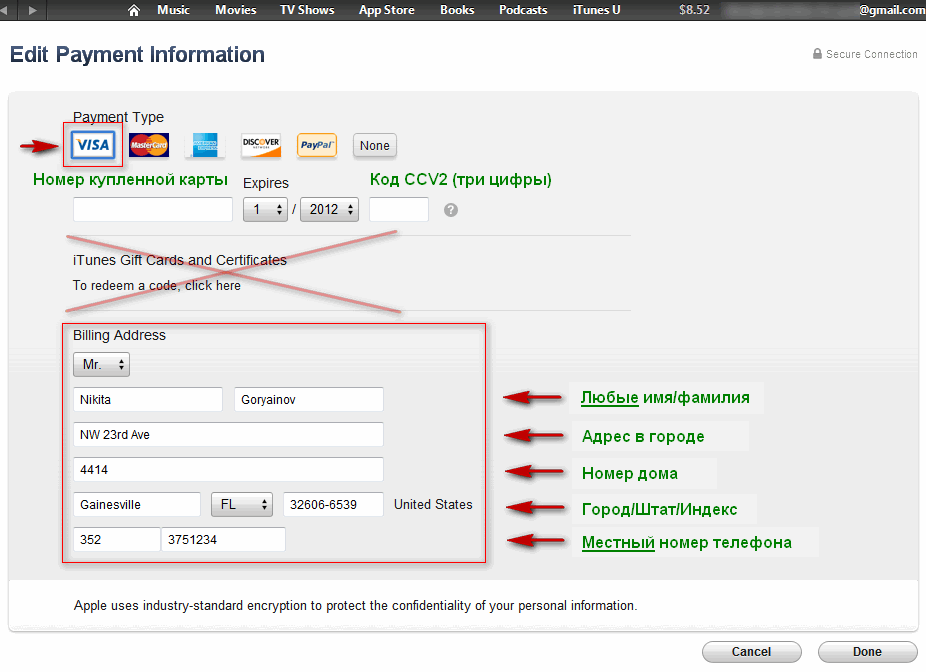
Task: Go to iTunes Store home icon
Action: coord(134,10)
